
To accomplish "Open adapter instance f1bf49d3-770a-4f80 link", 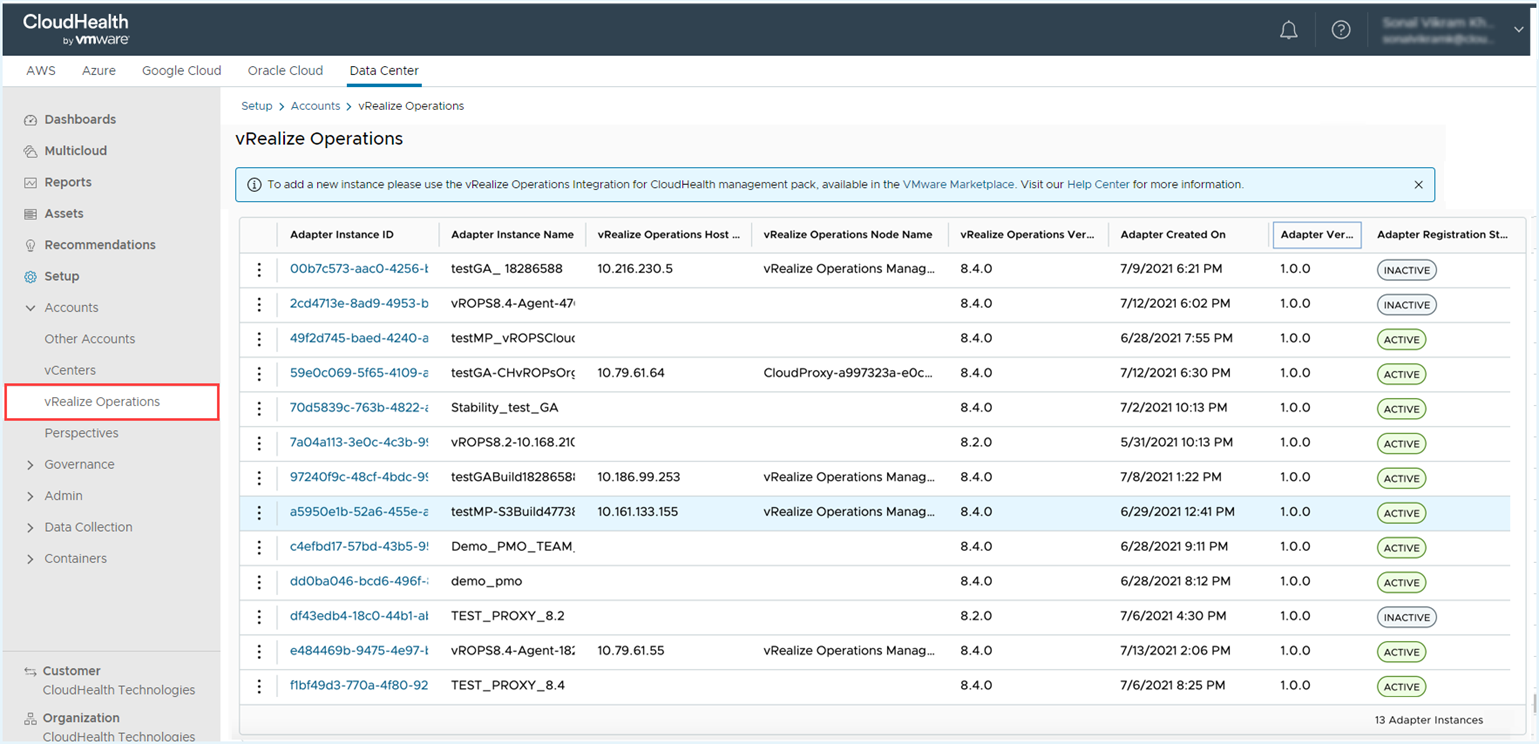I will 359,686.
